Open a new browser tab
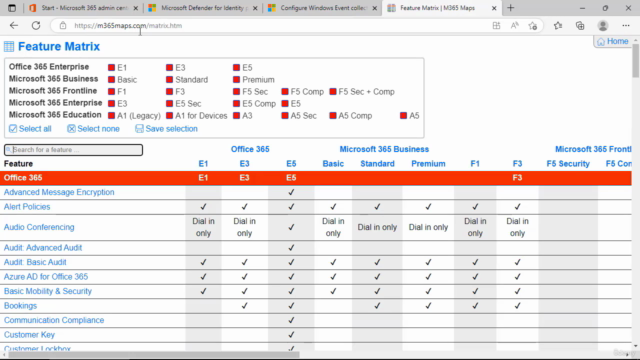The width and height of the screenshot is (640, 360). click(x=511, y=8)
